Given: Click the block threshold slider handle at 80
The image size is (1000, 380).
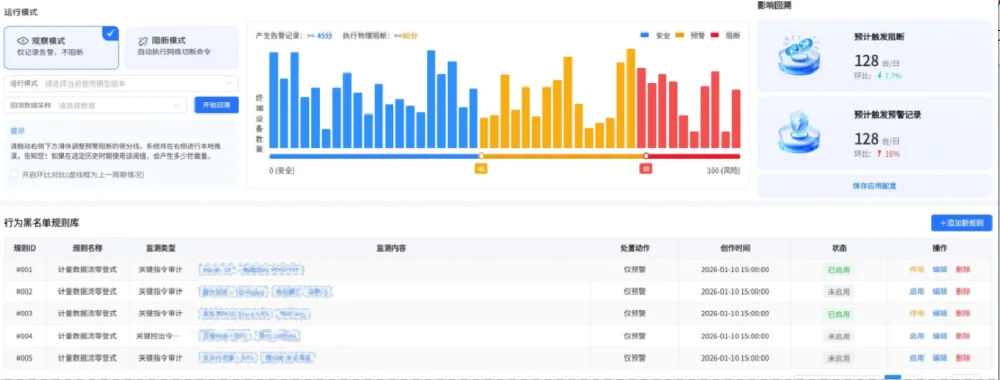Looking at the screenshot, I should tap(646, 156).
